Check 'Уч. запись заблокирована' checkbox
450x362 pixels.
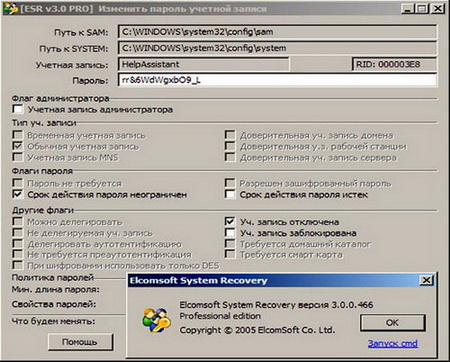(x=230, y=233)
